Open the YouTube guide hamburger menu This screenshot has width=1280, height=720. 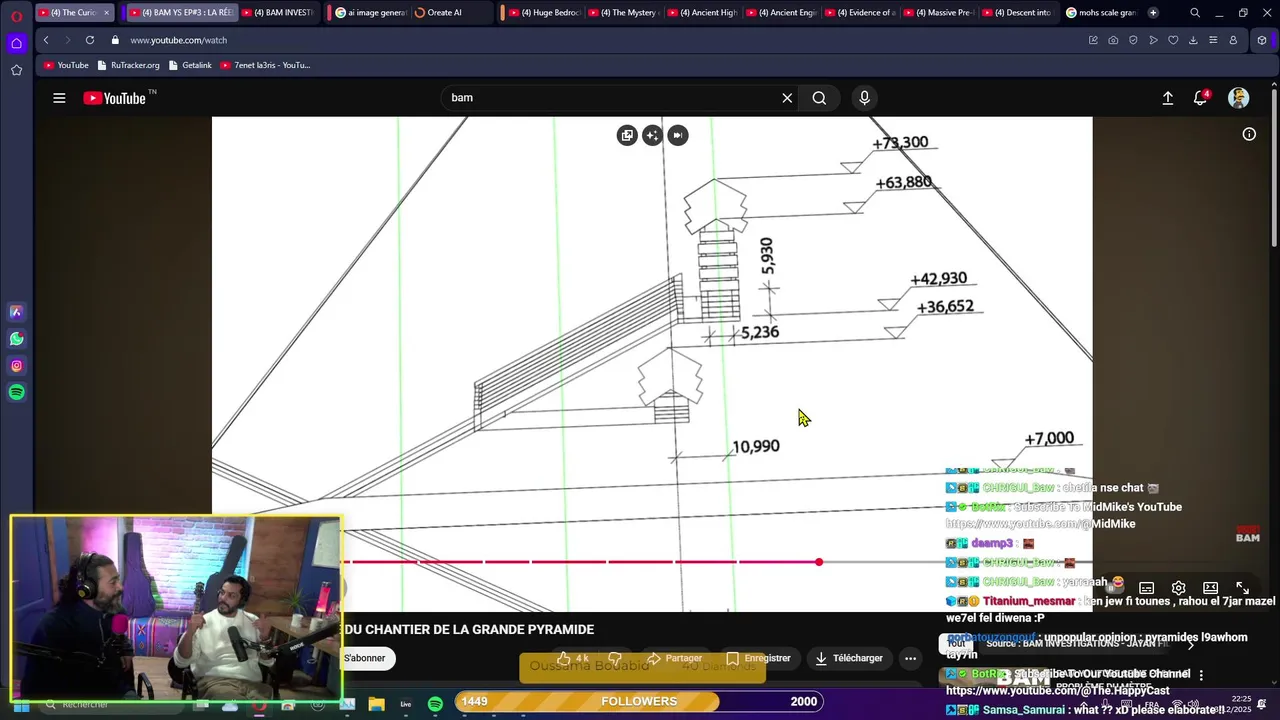click(59, 98)
